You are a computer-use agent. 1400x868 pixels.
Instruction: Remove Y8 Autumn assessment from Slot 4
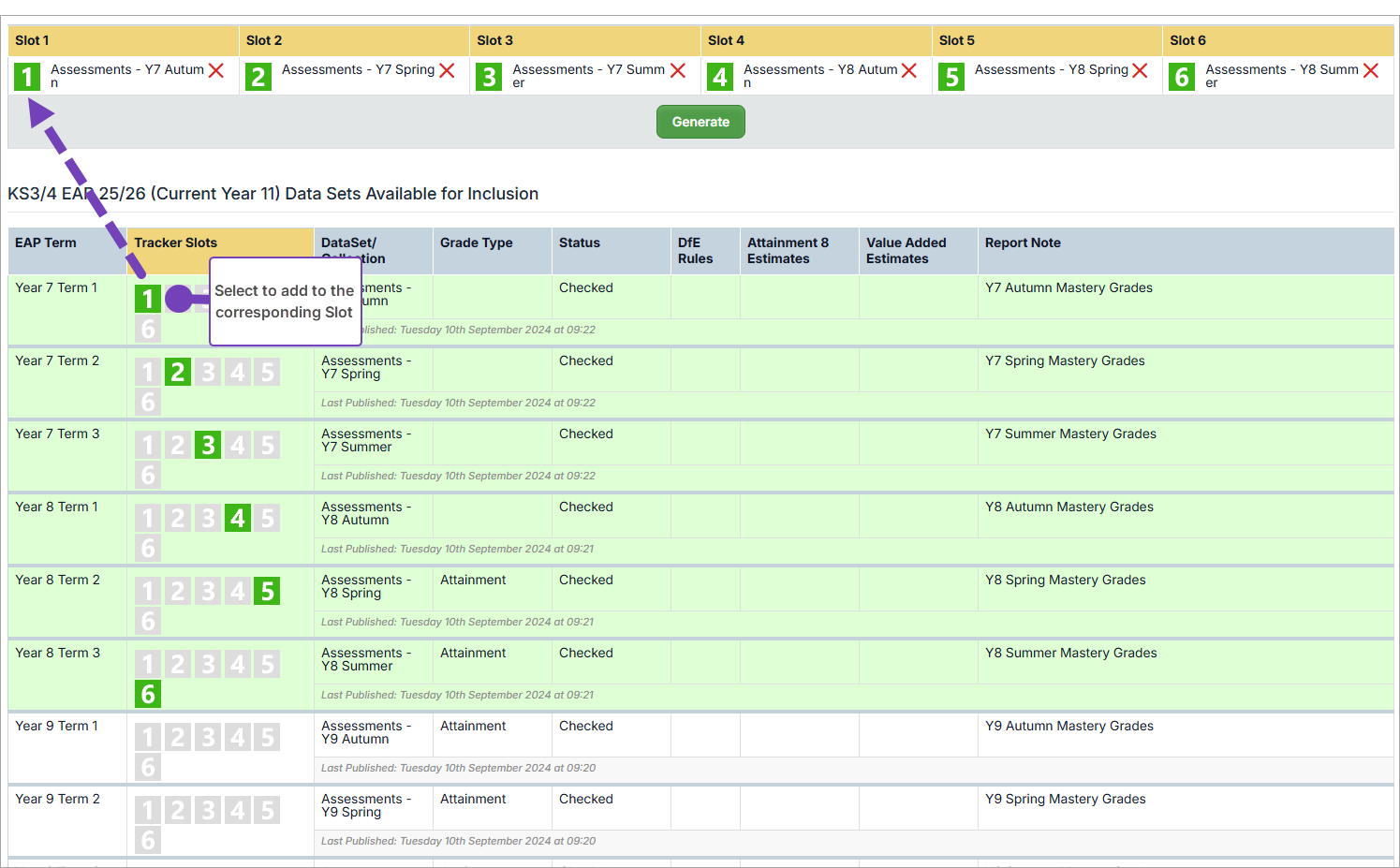tap(908, 70)
